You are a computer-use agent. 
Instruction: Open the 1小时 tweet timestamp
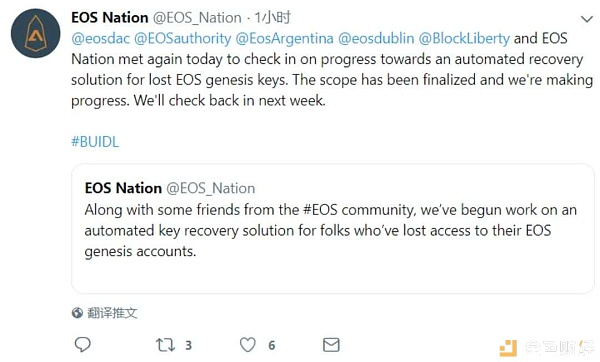273,18
